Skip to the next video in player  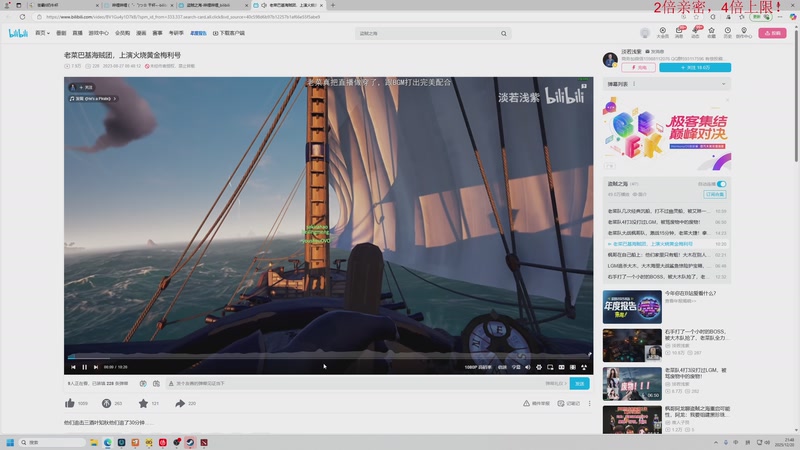pyautogui.click(x=95, y=367)
